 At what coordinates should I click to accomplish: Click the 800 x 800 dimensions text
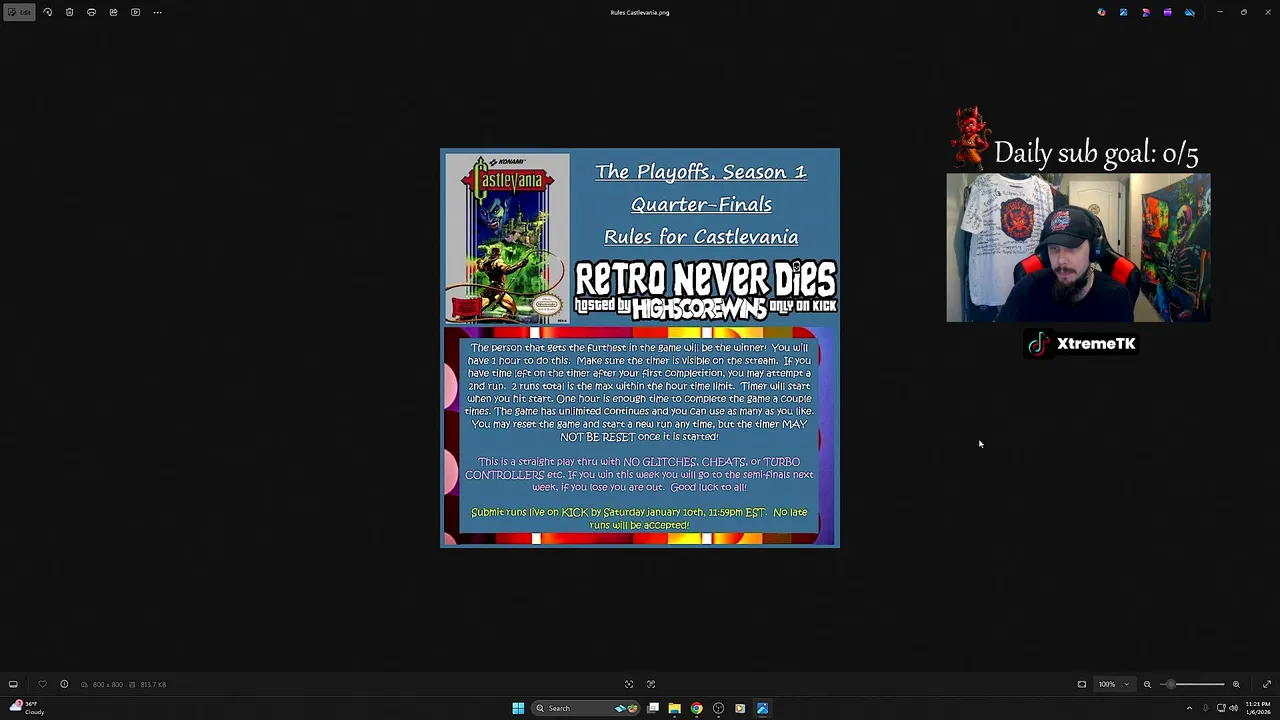107,684
